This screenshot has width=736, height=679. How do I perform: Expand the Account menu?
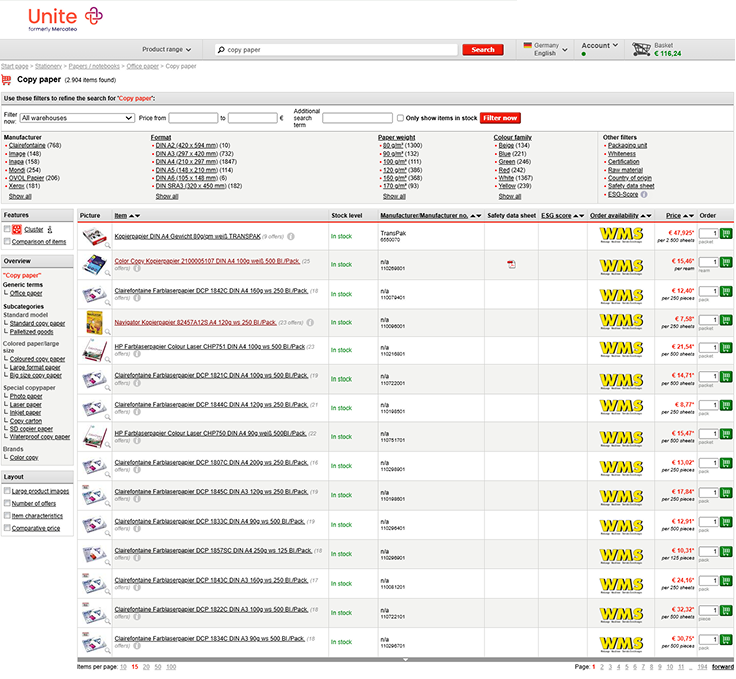(599, 46)
